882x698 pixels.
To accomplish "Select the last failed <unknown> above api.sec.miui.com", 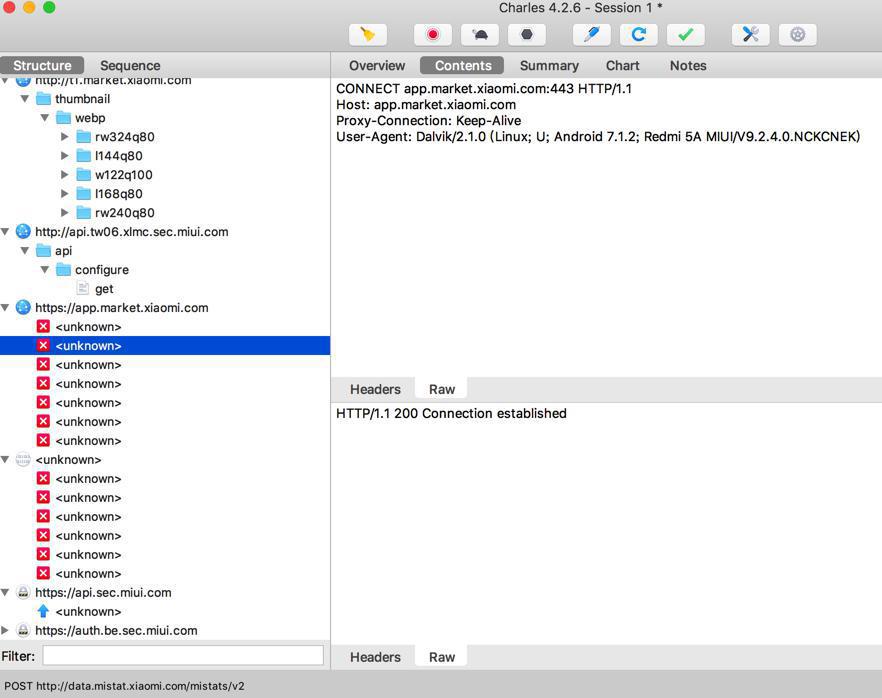I will point(79,574).
